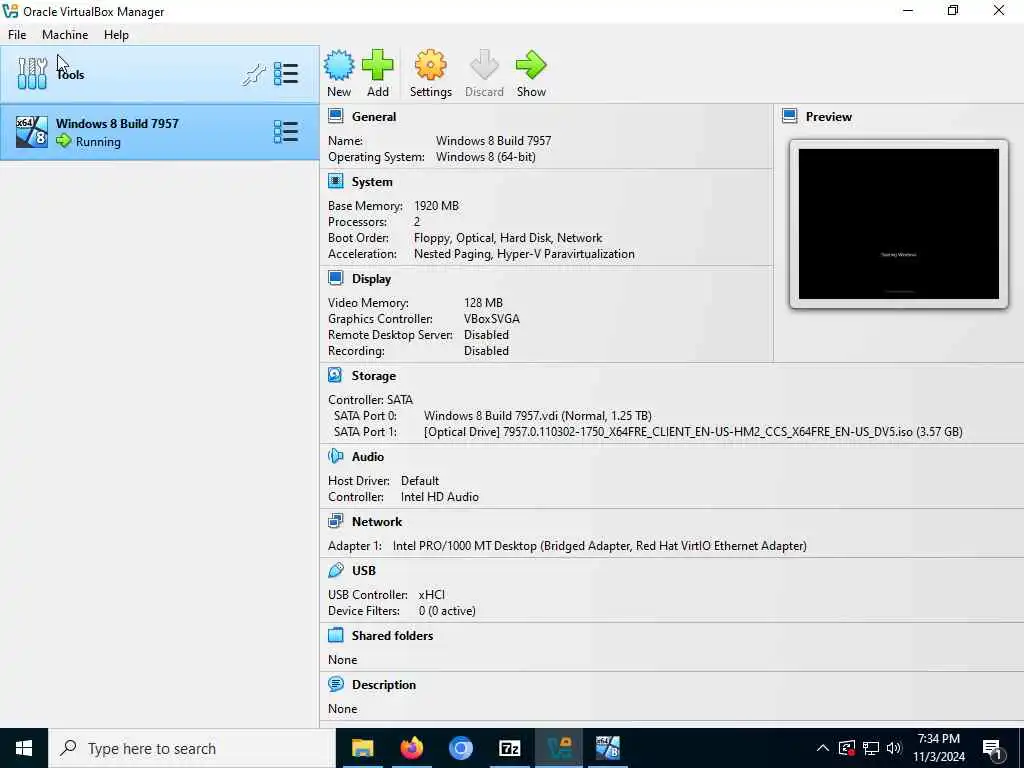Open Firefox from taskbar
The height and width of the screenshot is (768, 1024).
(411, 748)
